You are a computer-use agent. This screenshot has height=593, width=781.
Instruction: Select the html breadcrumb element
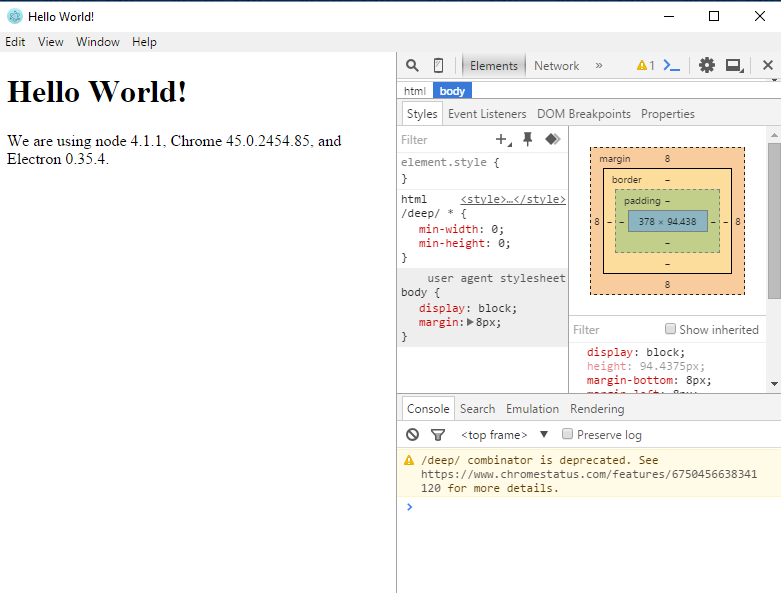[414, 91]
